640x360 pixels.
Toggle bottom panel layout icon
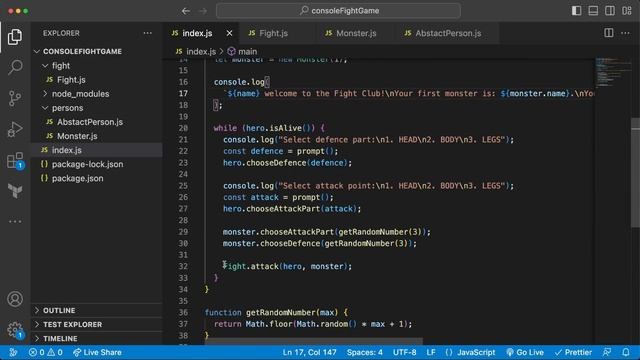click(593, 11)
